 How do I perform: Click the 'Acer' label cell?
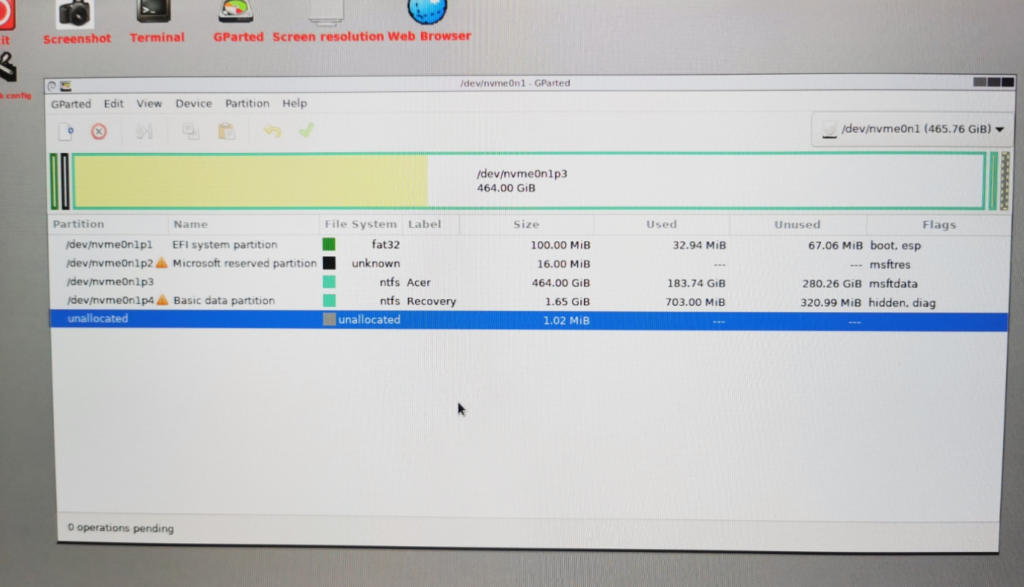[x=419, y=282]
